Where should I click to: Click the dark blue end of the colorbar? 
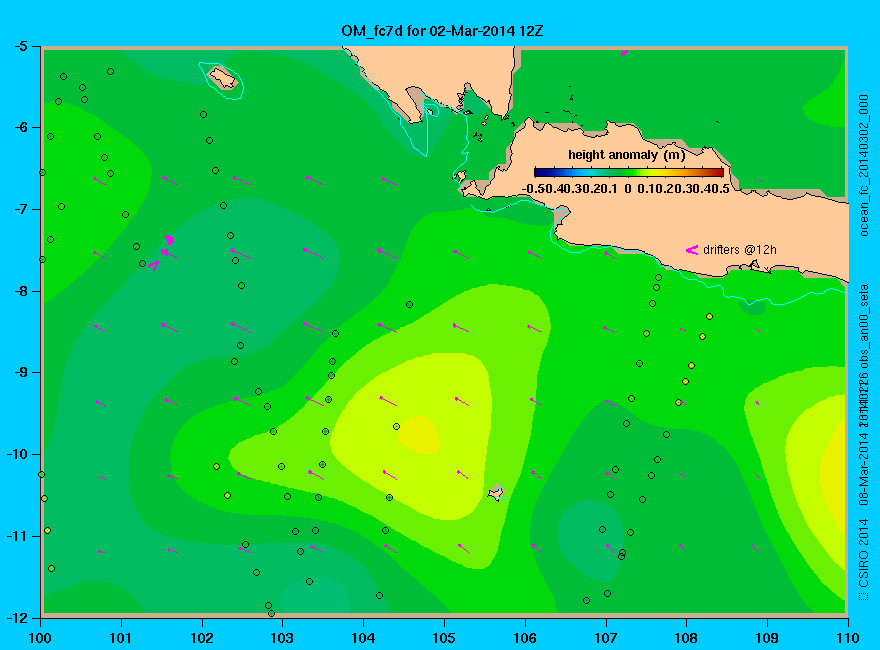point(539,172)
